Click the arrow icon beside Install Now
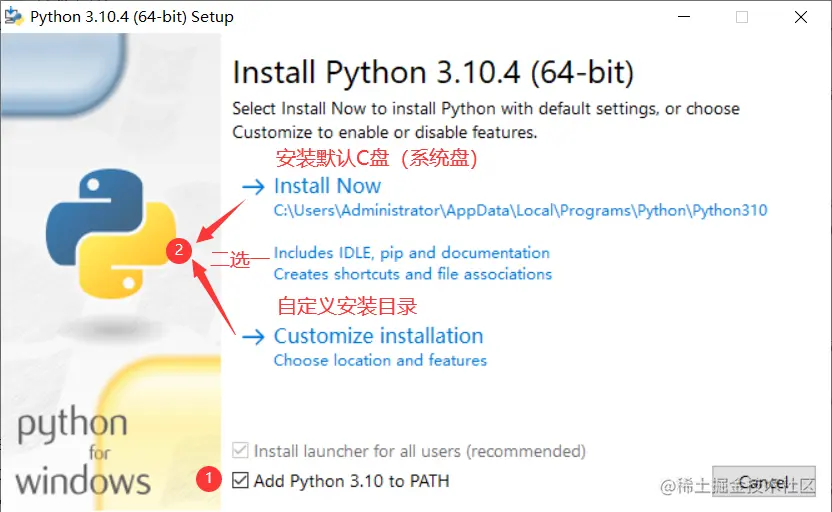This screenshot has height=512, width=832. click(253, 187)
